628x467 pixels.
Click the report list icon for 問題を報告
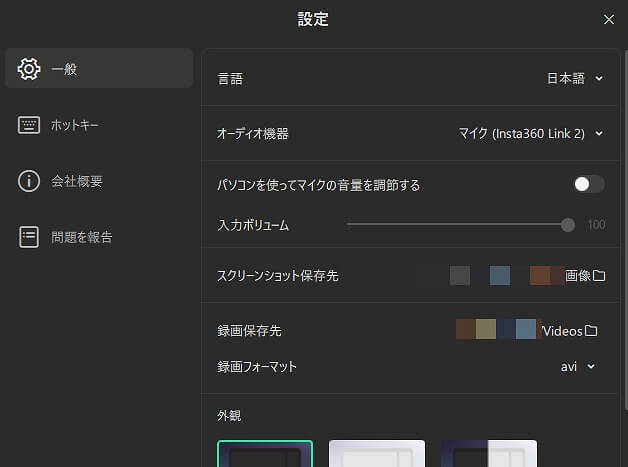pyautogui.click(x=29, y=237)
